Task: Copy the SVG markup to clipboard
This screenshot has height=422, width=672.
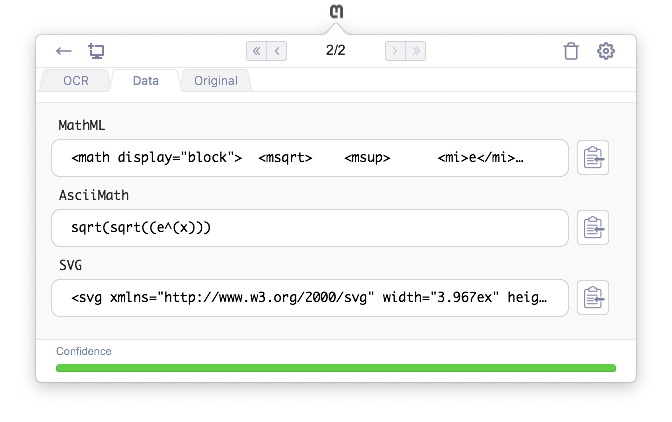Action: (593, 298)
